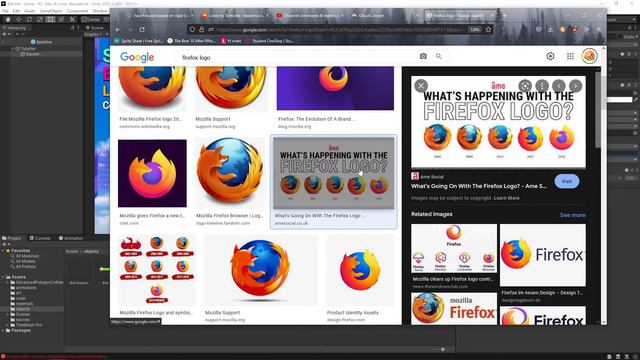The height and width of the screenshot is (360, 640).
Task: Open the Unity GameObject menu
Action: pyautogui.click(x=51, y=11)
